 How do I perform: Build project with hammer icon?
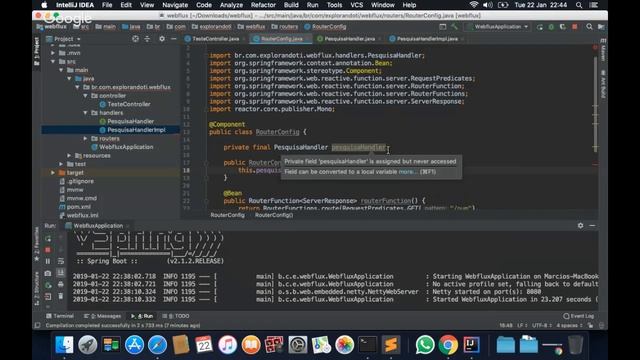[454, 27]
